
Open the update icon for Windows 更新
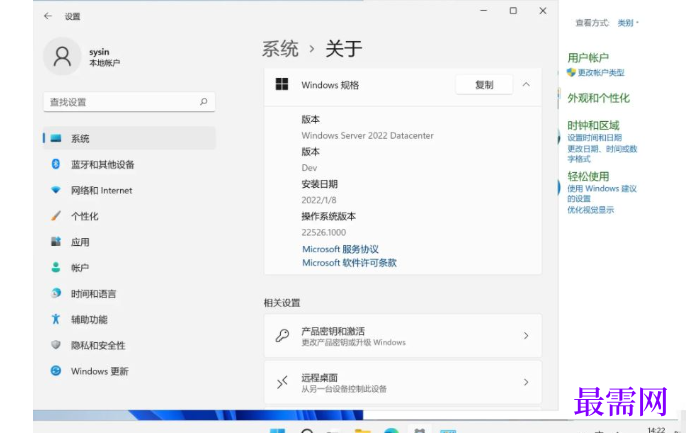(x=56, y=370)
